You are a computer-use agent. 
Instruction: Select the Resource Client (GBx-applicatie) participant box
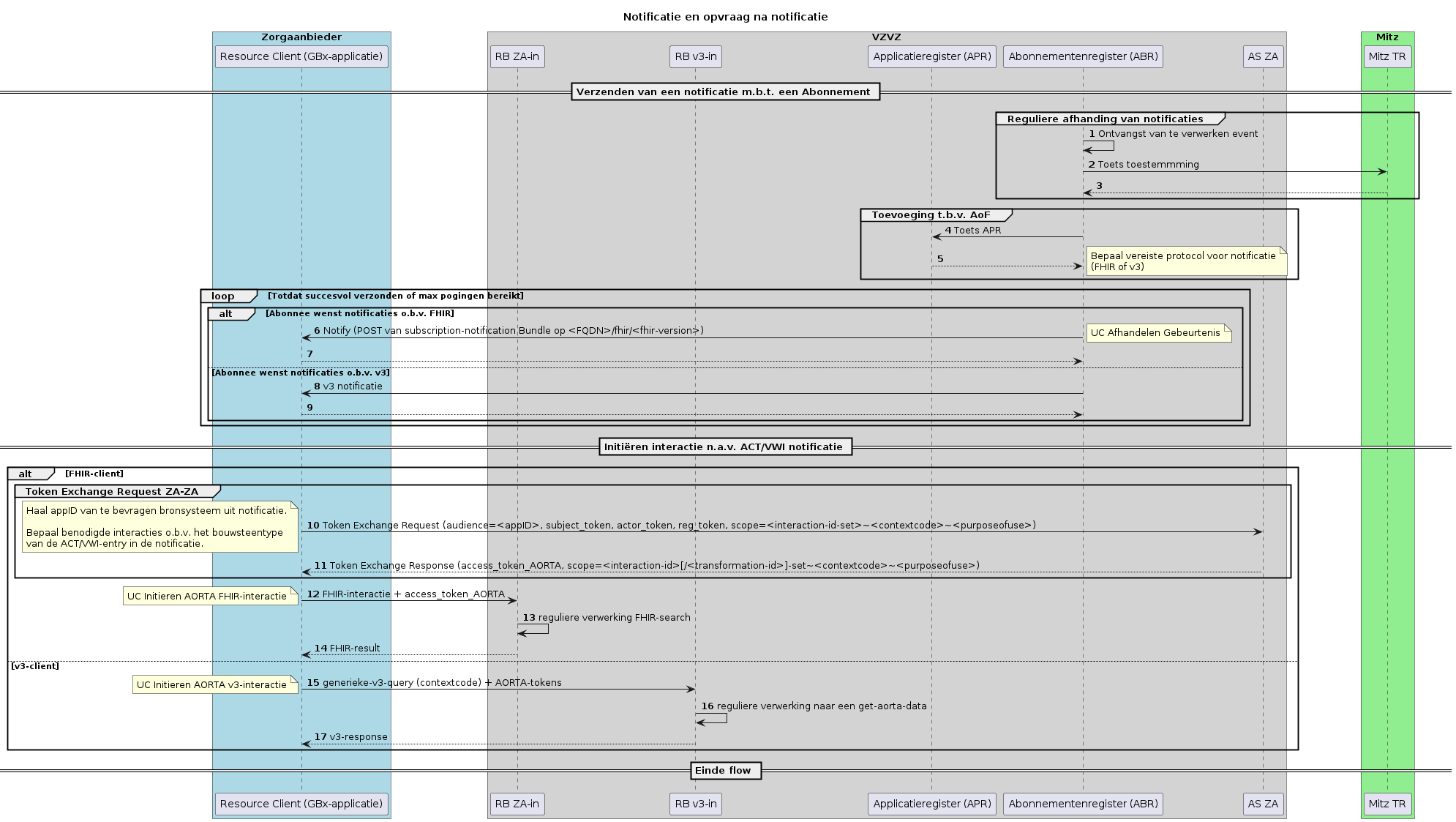(301, 56)
